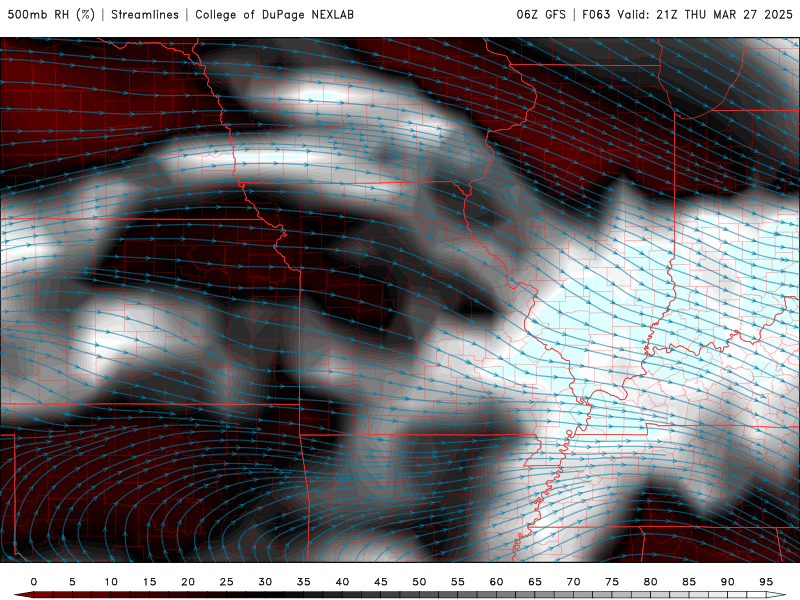
Task: Select "21Z THU MAR 27 2025" valid time
Action: (724, 14)
